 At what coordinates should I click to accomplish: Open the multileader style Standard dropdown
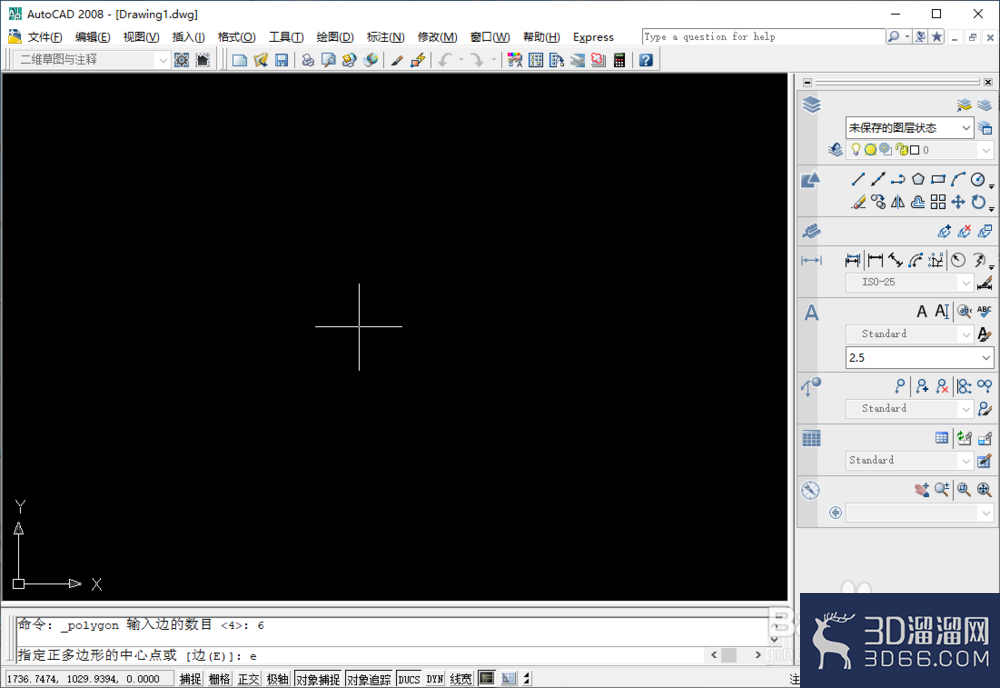(x=909, y=408)
